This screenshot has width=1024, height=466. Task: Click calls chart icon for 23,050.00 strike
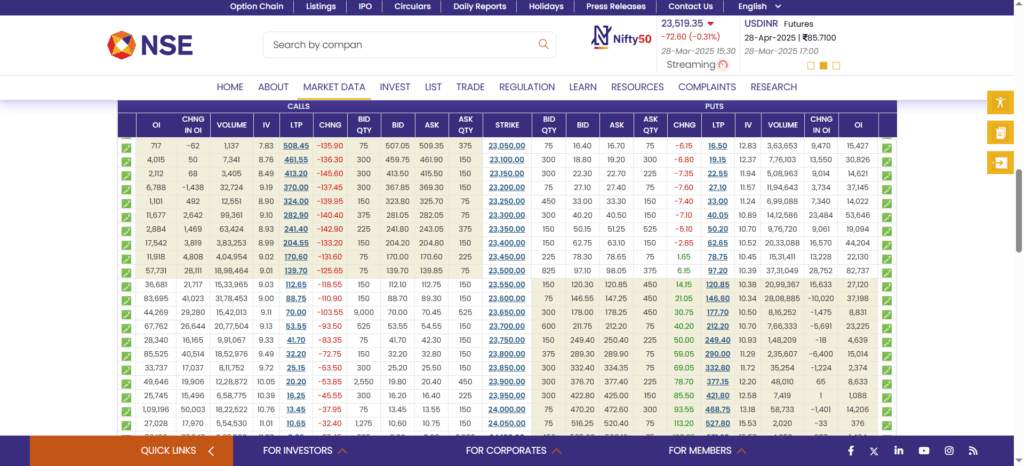click(x=126, y=148)
